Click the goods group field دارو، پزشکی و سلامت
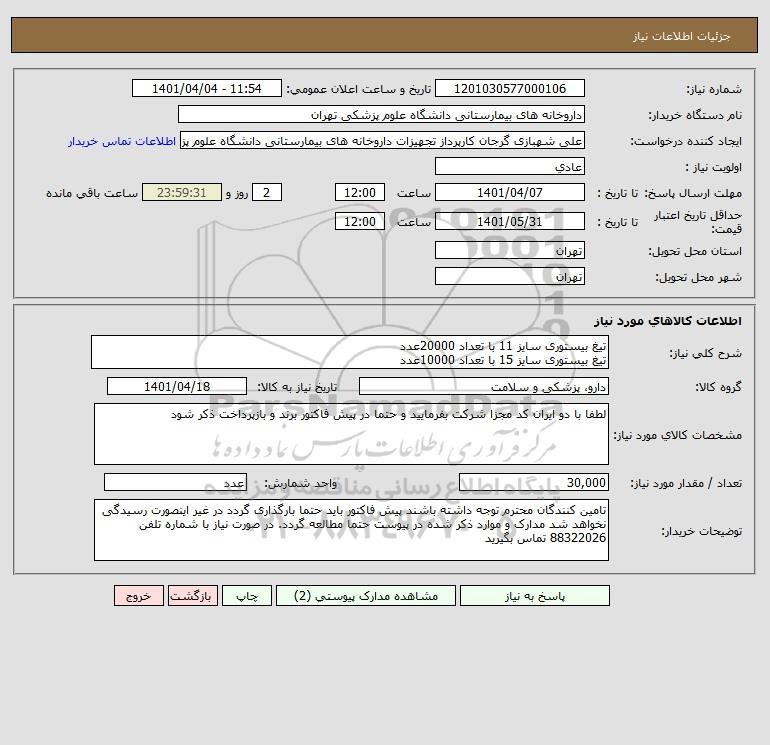 (x=484, y=386)
